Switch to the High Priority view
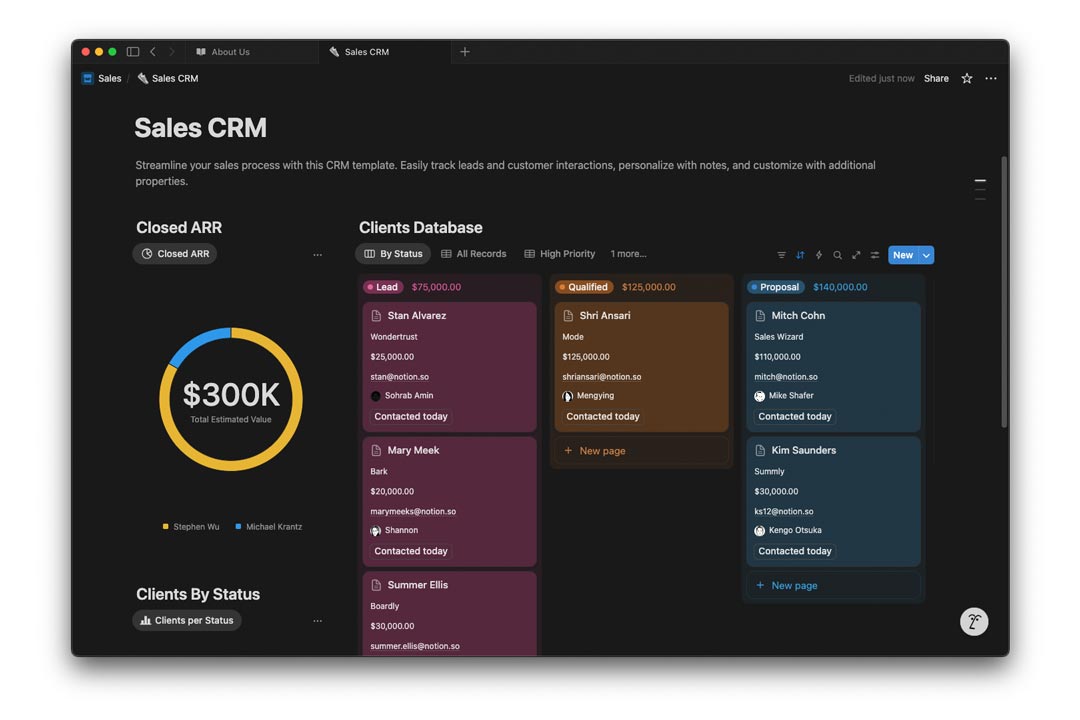Viewport: 1080px width, 720px height. (560, 254)
